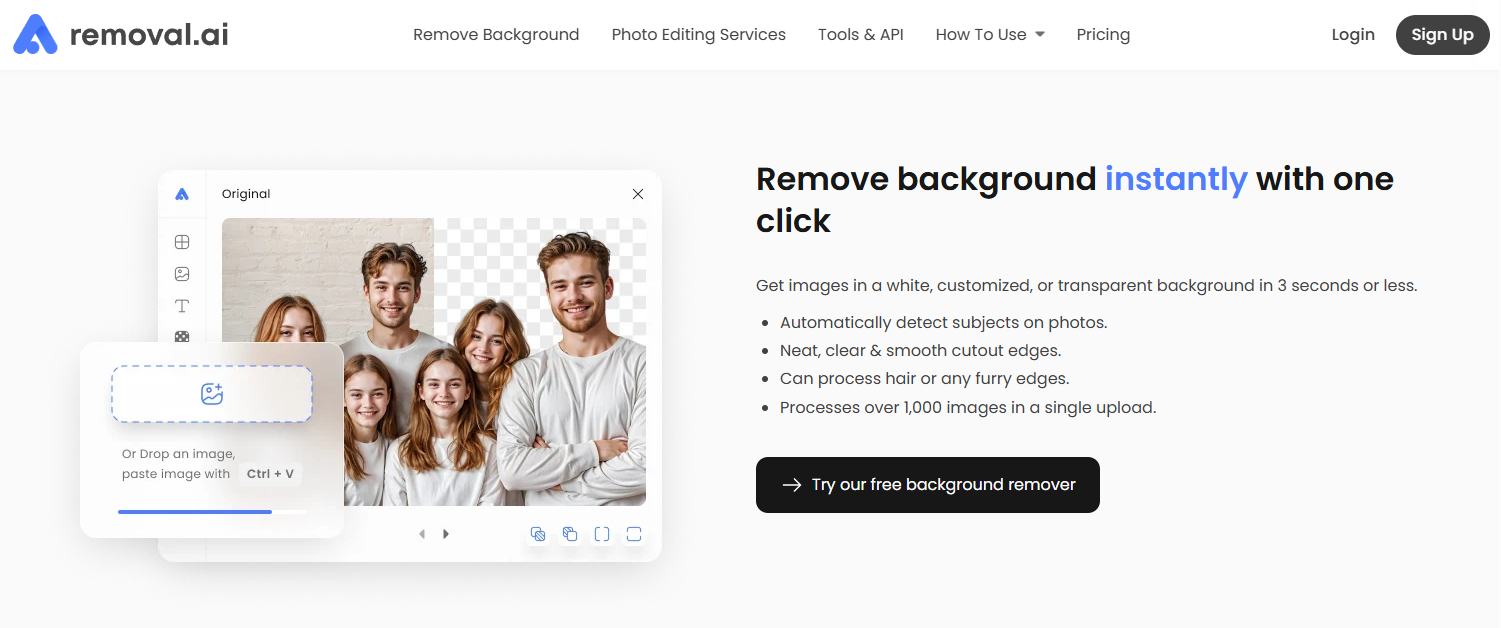
Task: Close the Original preview panel
Action: (638, 194)
